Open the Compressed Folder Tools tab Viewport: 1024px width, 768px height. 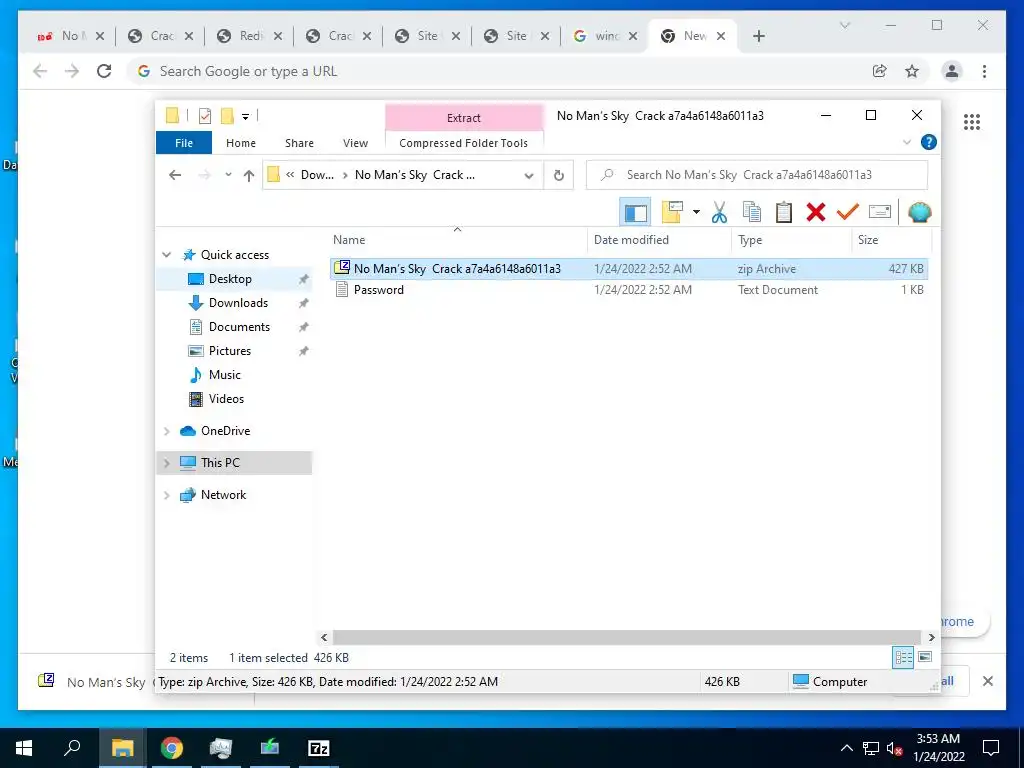coord(464,143)
